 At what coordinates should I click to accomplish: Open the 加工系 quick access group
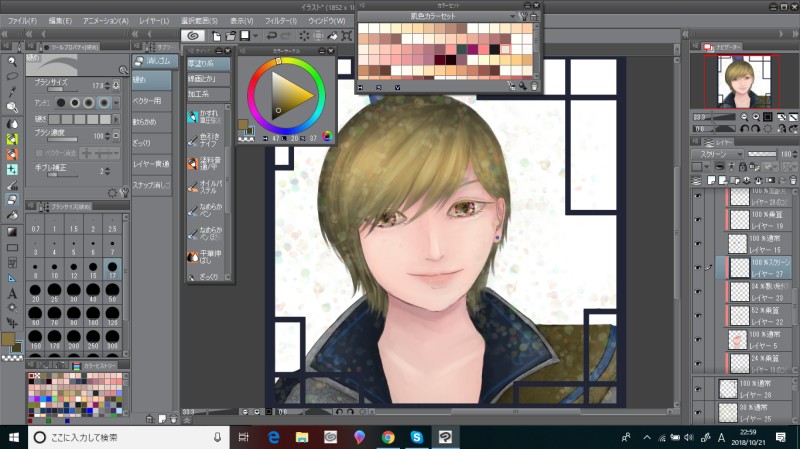tap(208, 94)
